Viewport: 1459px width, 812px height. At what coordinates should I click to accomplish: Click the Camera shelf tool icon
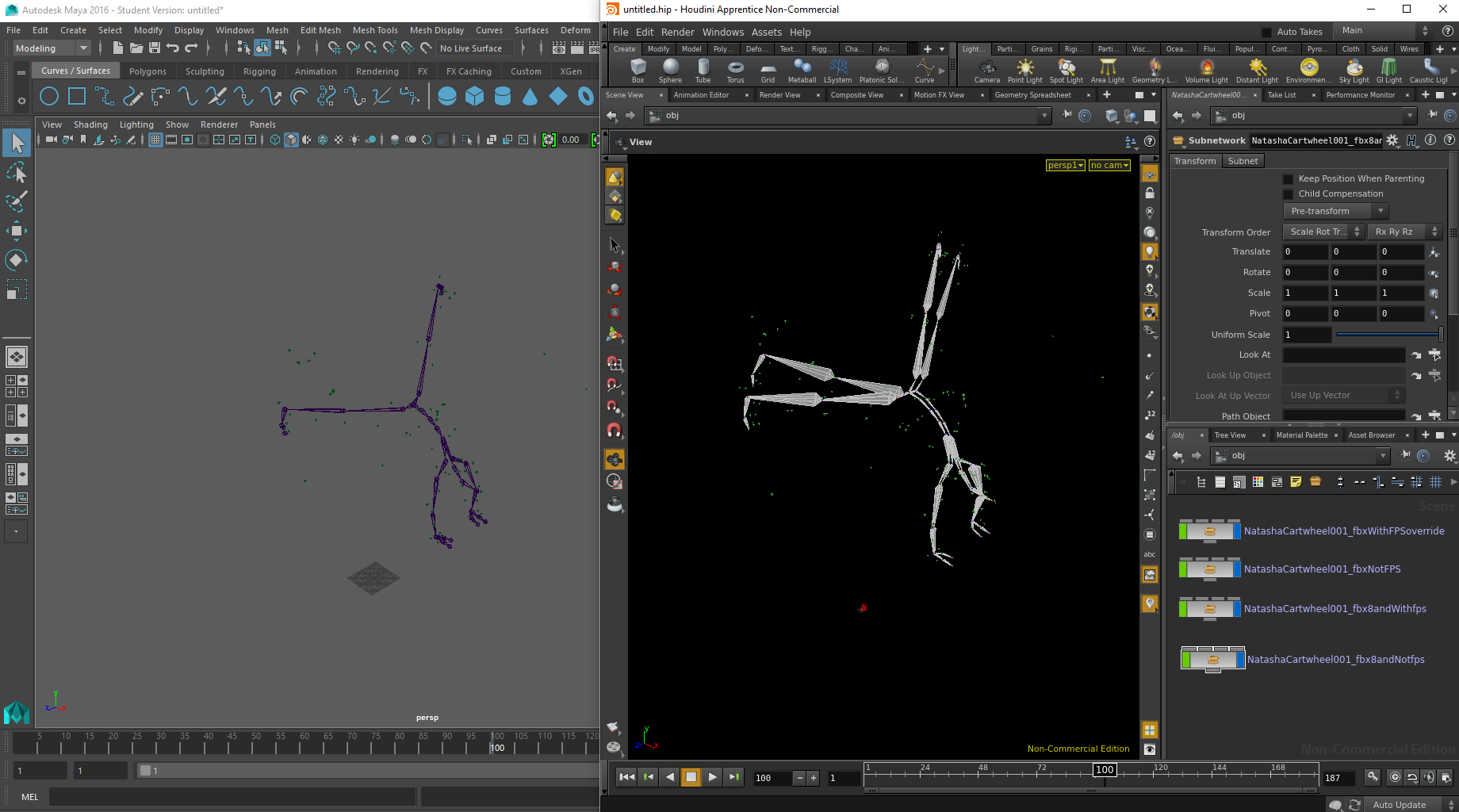click(986, 69)
